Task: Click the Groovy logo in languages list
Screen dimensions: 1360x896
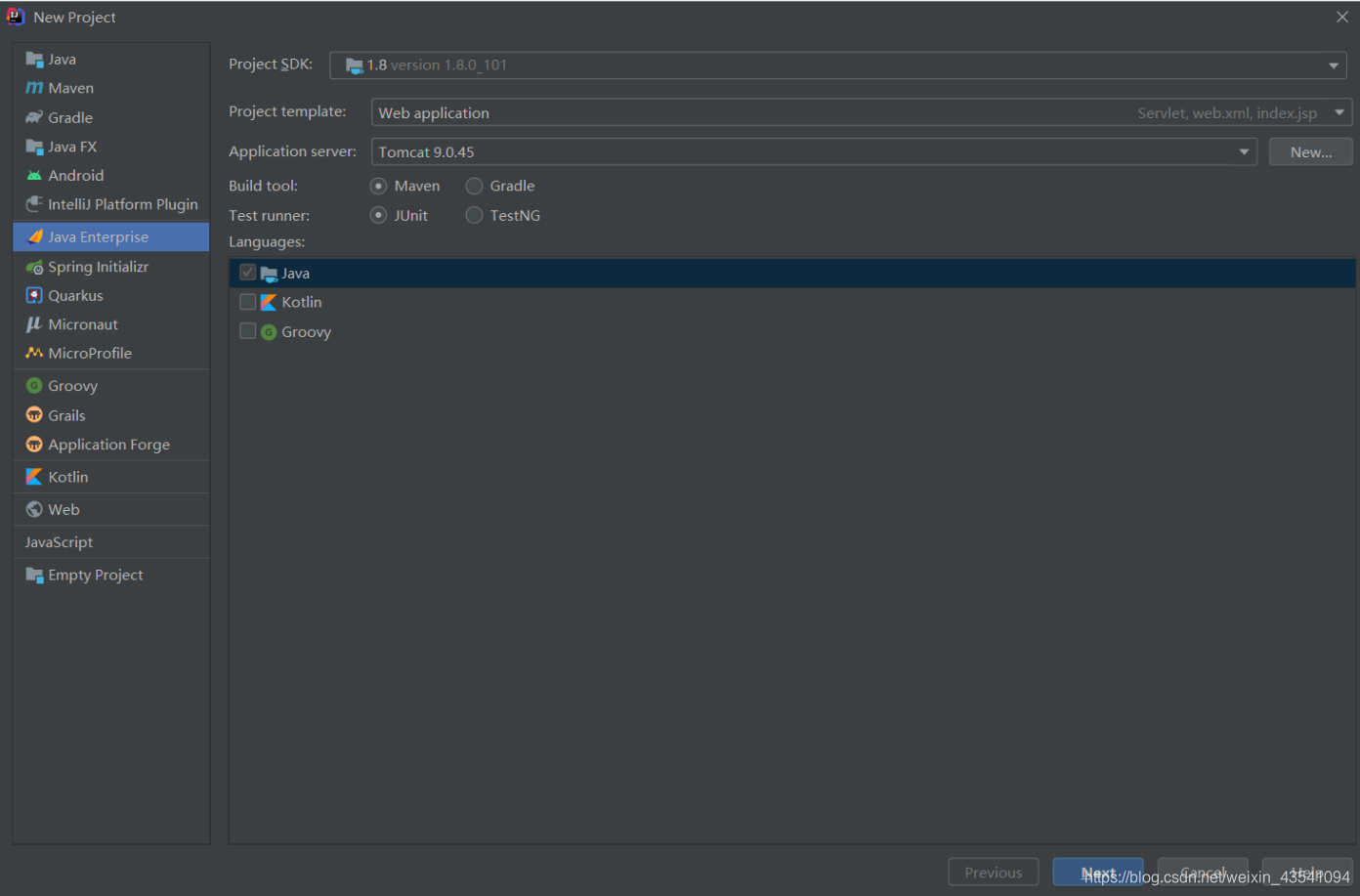Action: click(269, 332)
